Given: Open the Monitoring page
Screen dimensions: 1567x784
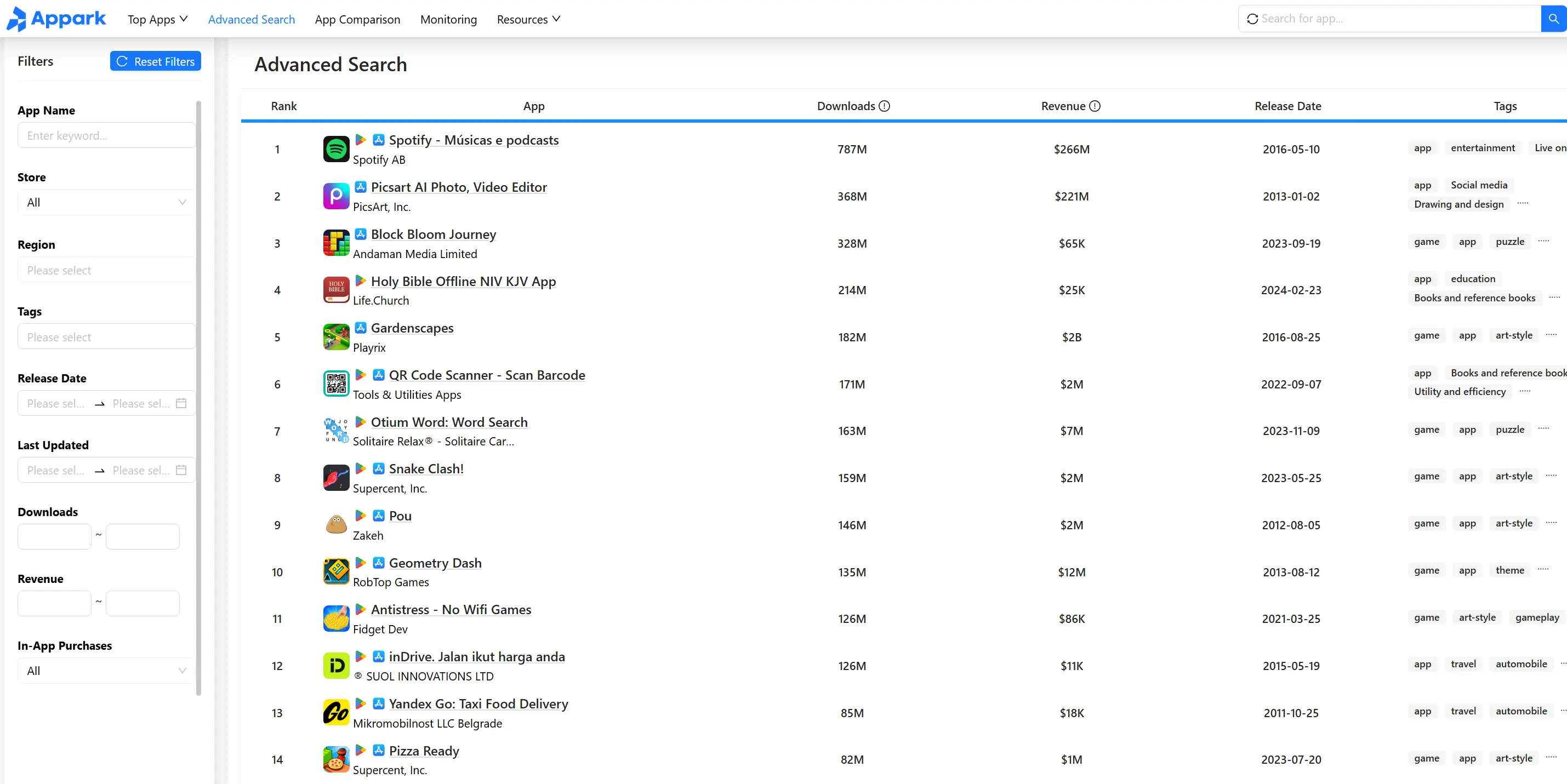Looking at the screenshot, I should pyautogui.click(x=448, y=20).
